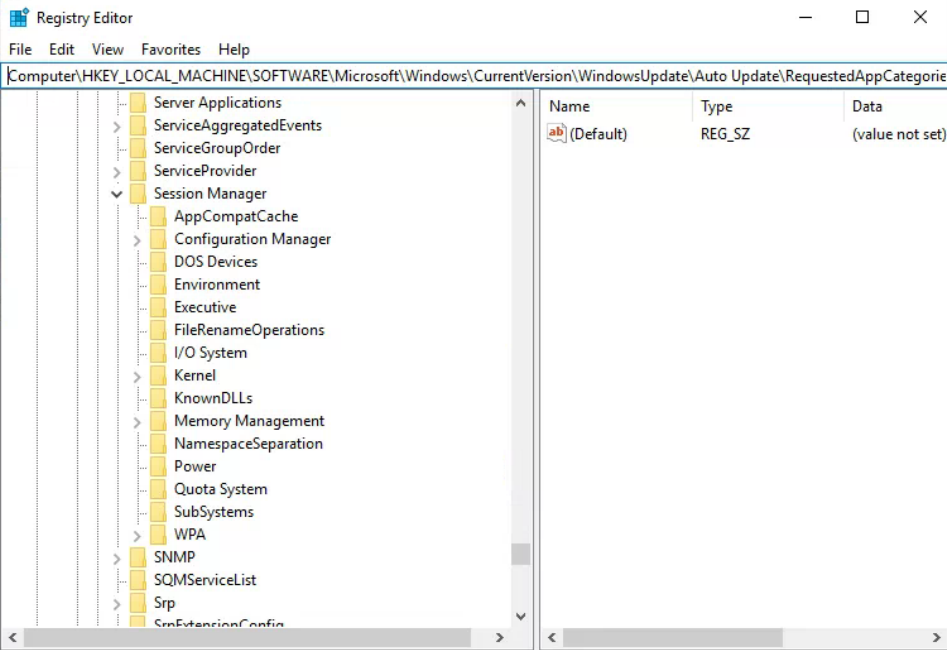
Task: Click the Kernel folder icon
Action: [x=158, y=376]
